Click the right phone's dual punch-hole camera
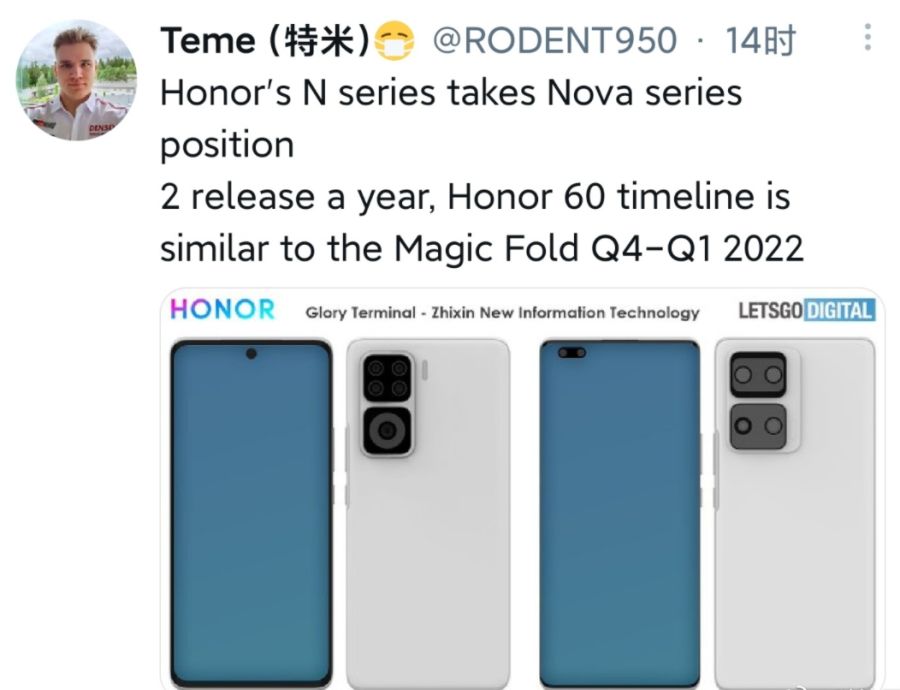 pyautogui.click(x=571, y=352)
